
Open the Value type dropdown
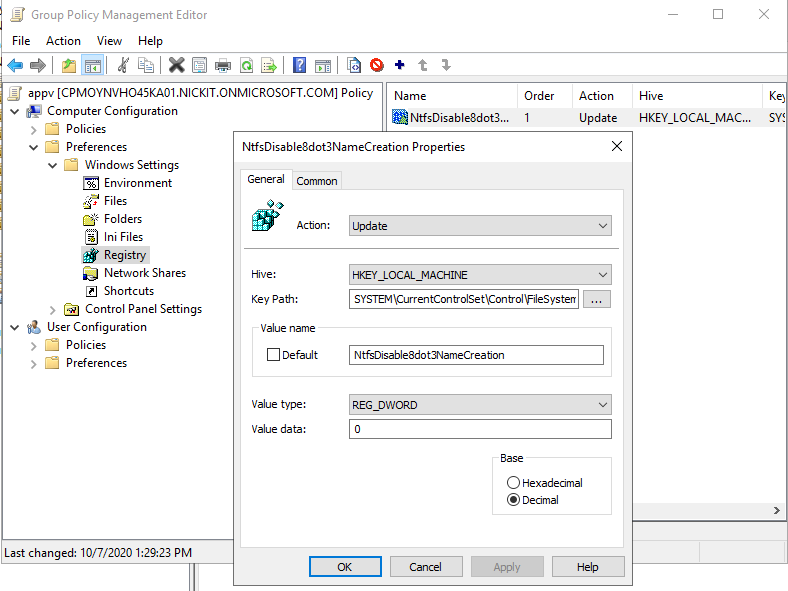point(480,405)
